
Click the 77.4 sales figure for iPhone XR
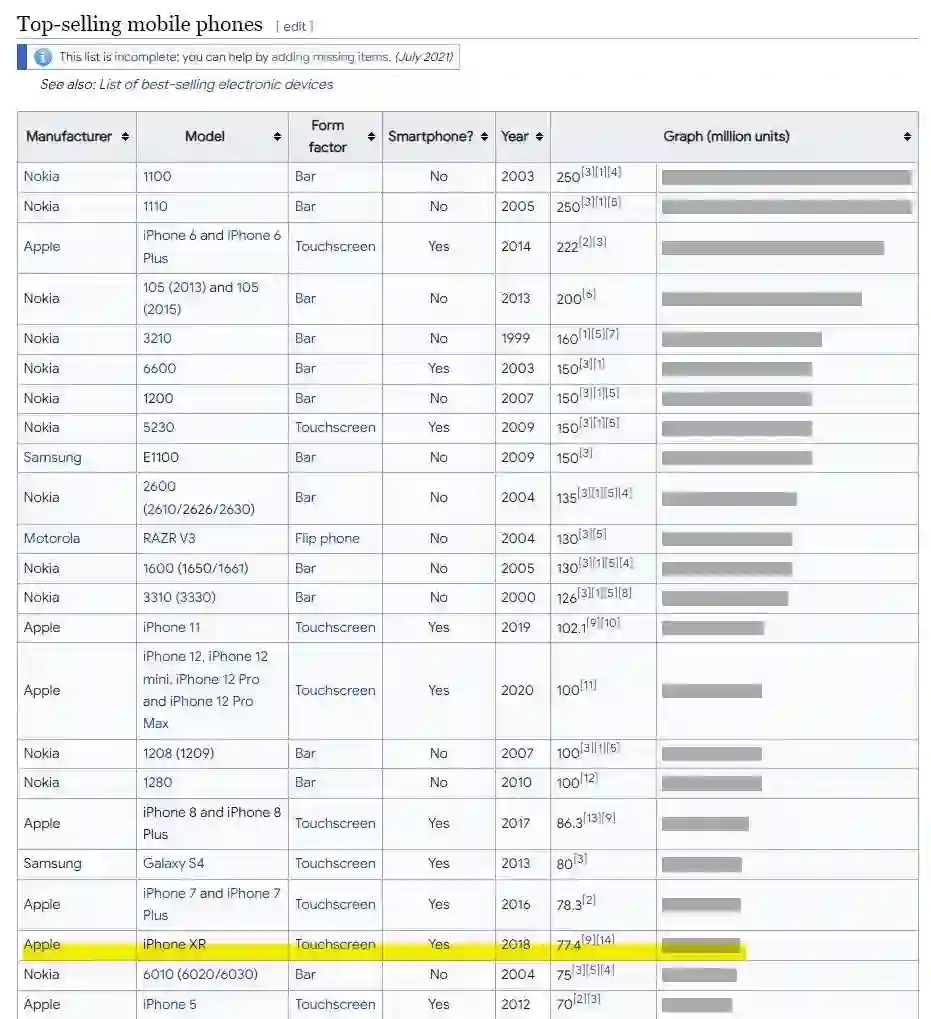pyautogui.click(x=568, y=946)
